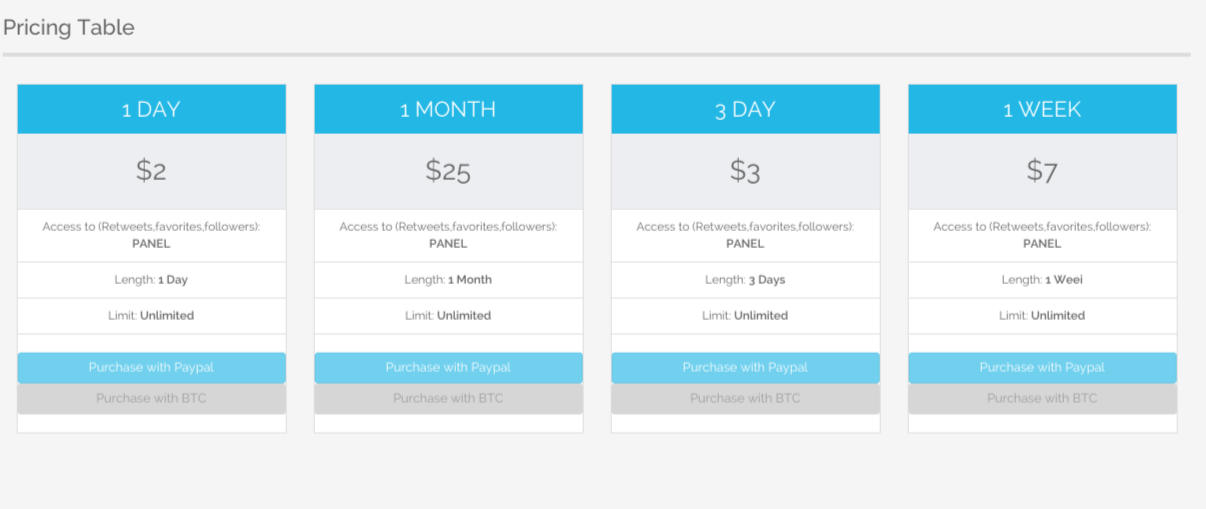Purchase the 3 Day plan with BTC
The image size is (1206, 509).
point(745,398)
